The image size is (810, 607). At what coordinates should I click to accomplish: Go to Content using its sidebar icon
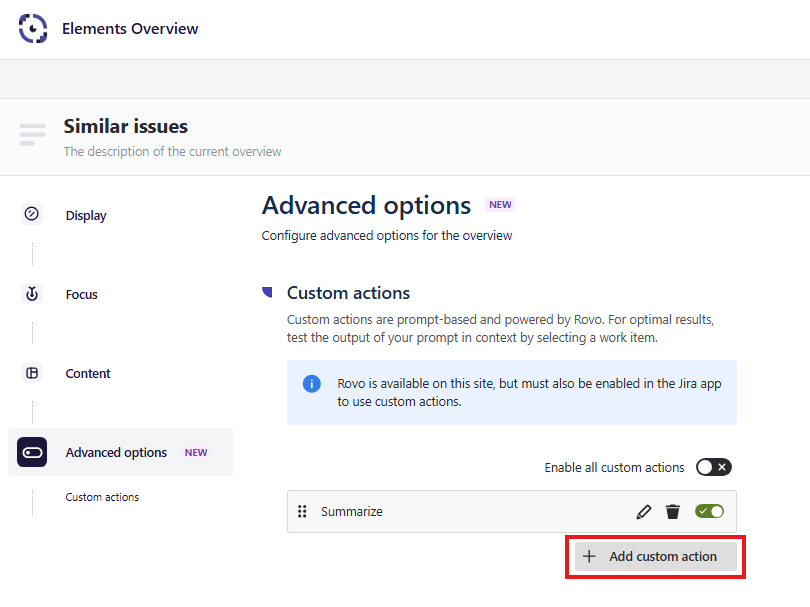pyautogui.click(x=32, y=373)
